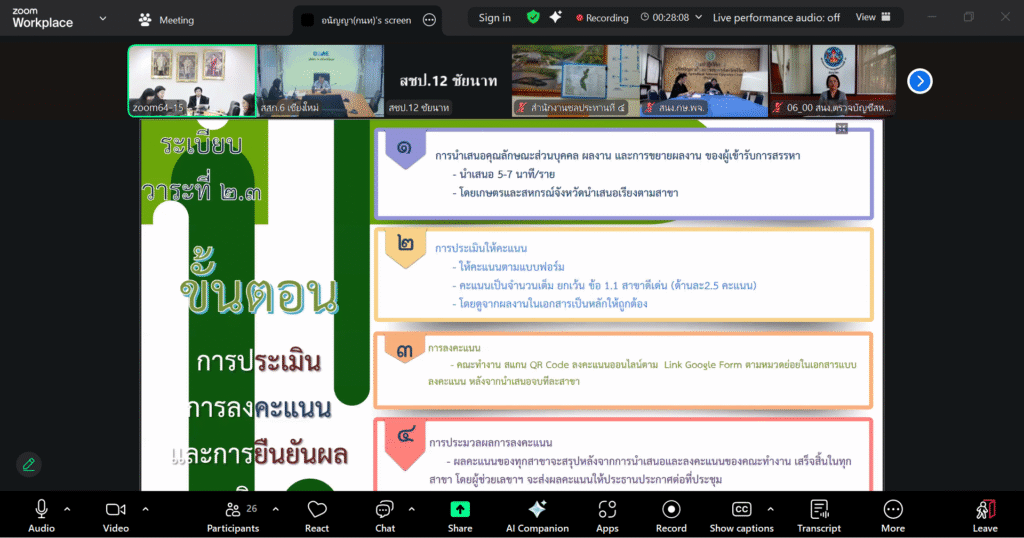Open the Chat panel
Image resolution: width=1024 pixels, height=538 pixels.
(385, 514)
